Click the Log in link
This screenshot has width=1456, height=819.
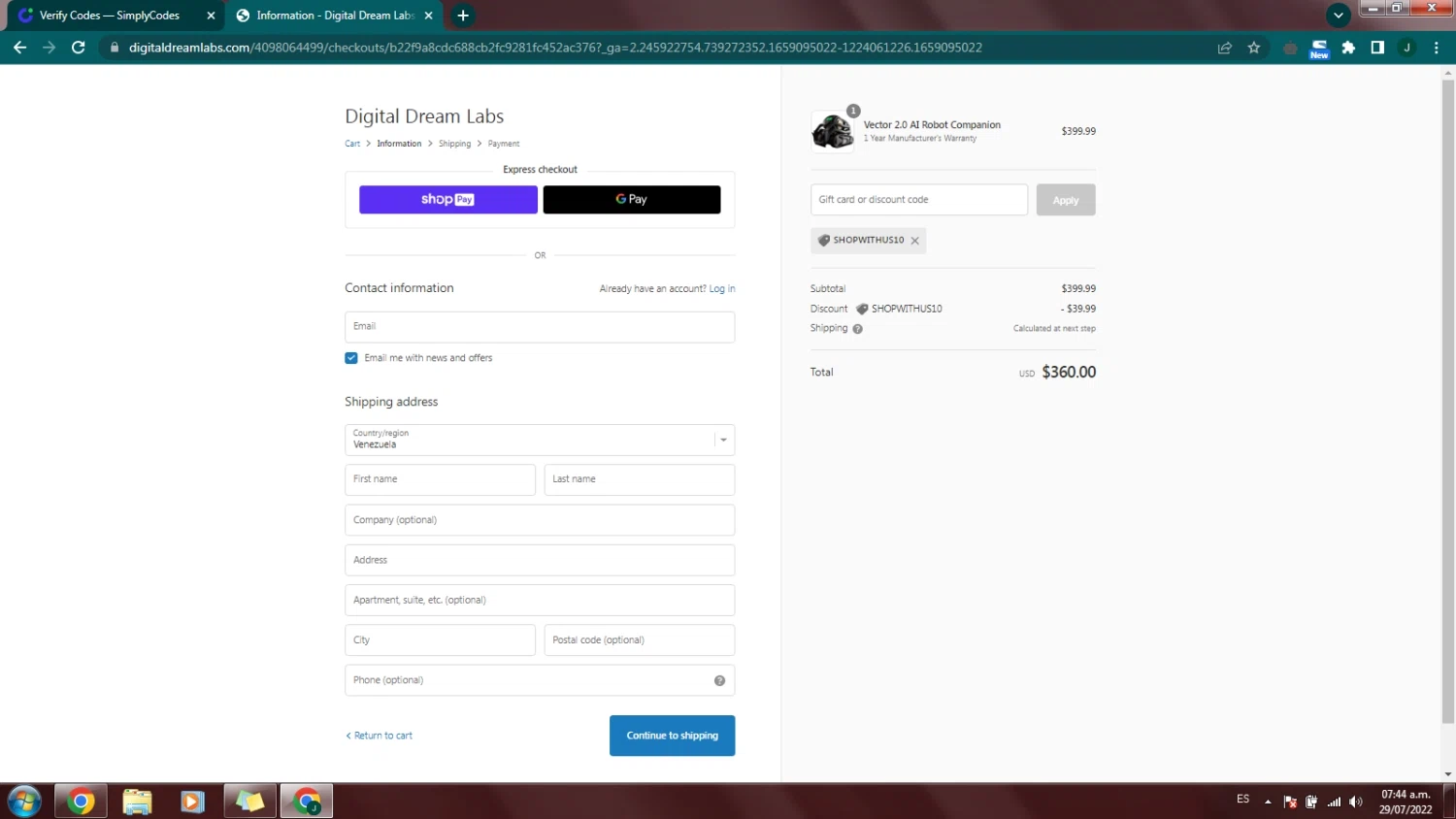(x=722, y=289)
